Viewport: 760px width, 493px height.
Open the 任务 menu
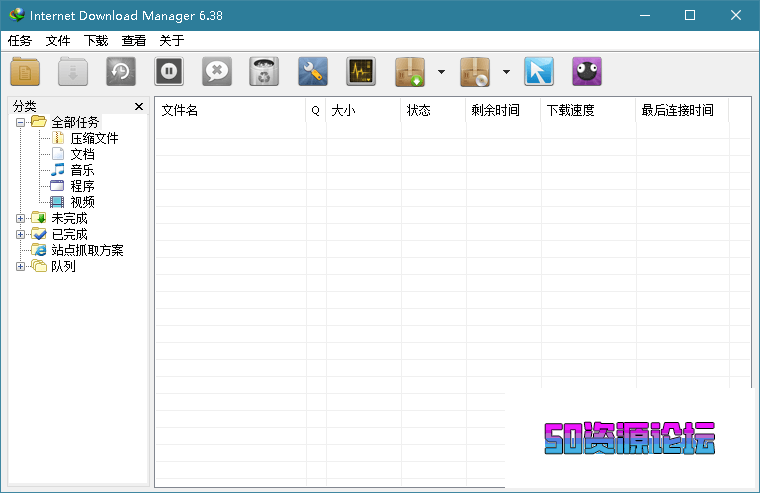point(20,41)
